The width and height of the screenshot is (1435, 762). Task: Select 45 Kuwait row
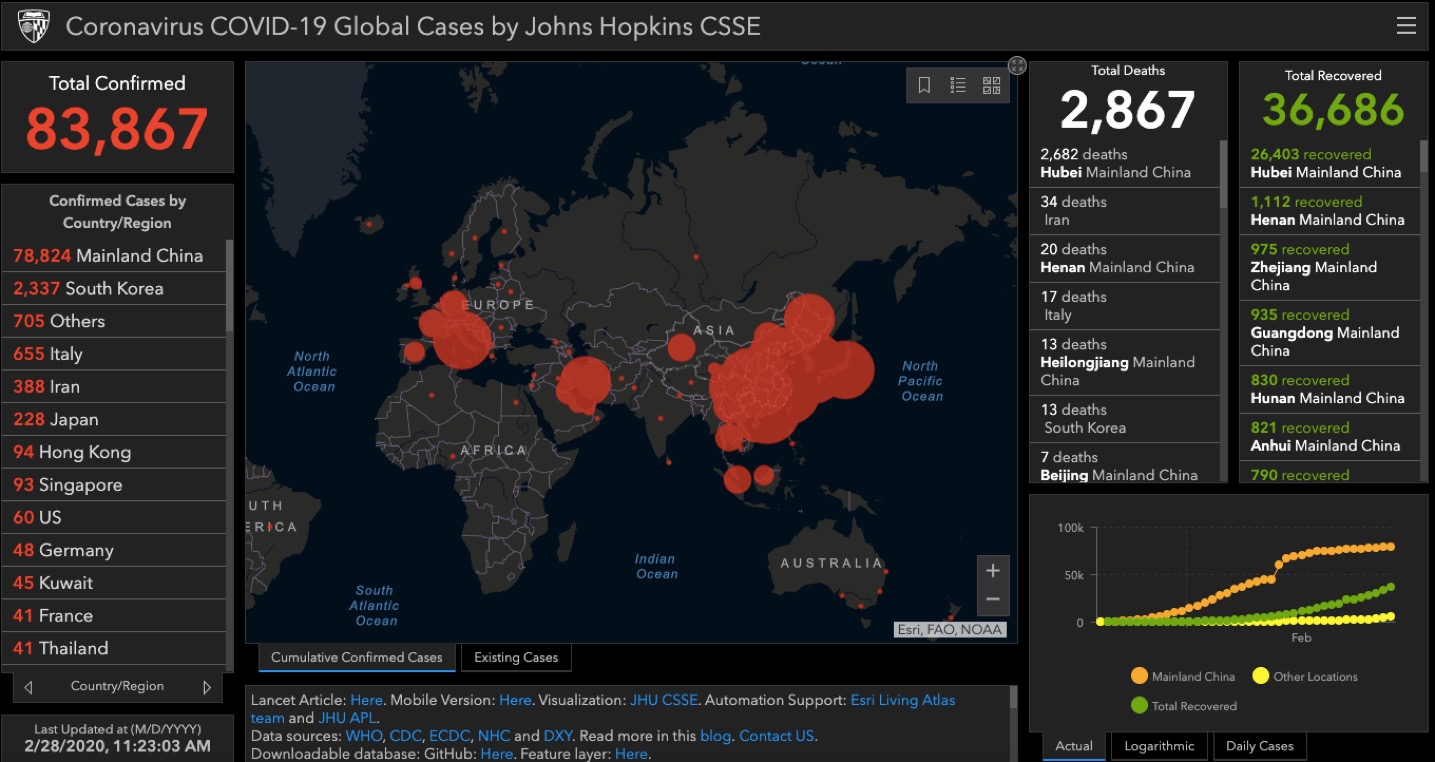[x=115, y=583]
